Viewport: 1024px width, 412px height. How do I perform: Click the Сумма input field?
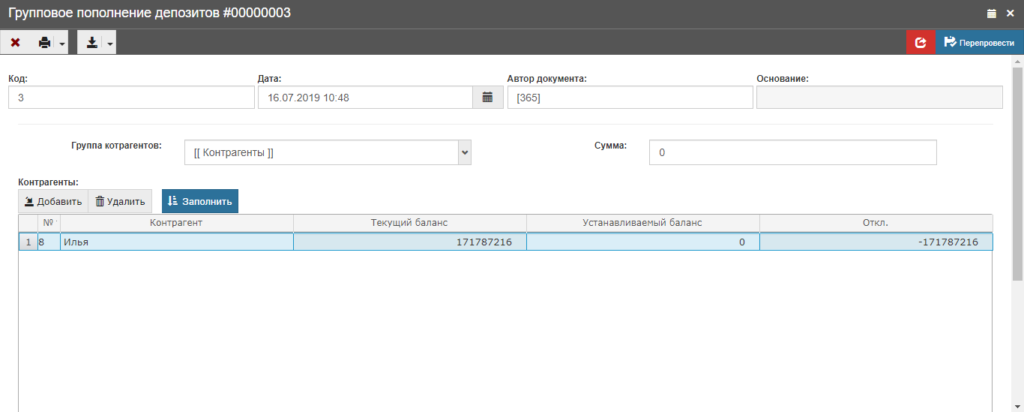click(792, 152)
